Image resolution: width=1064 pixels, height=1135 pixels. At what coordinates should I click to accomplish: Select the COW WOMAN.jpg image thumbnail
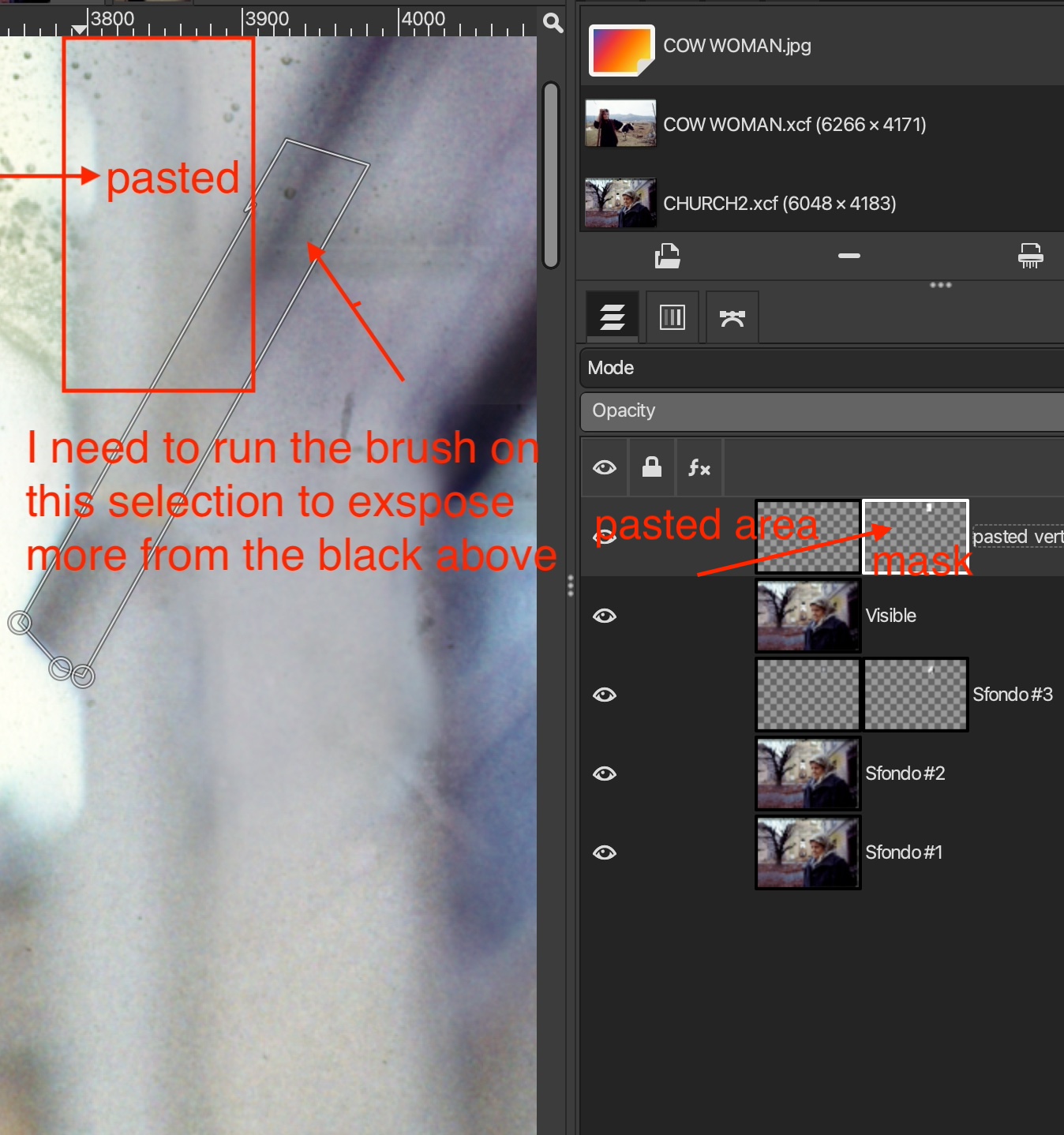tap(621, 50)
